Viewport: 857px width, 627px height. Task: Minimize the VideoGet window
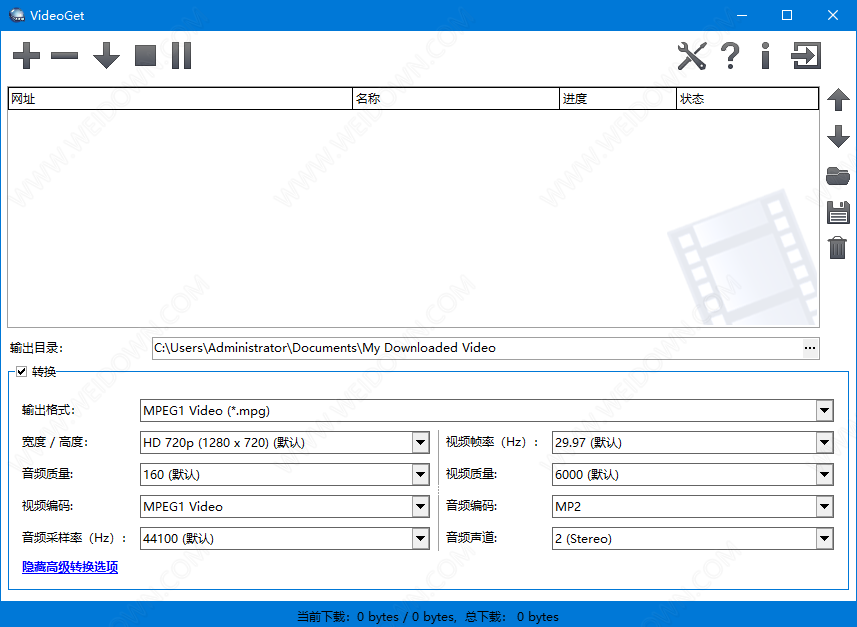point(742,15)
